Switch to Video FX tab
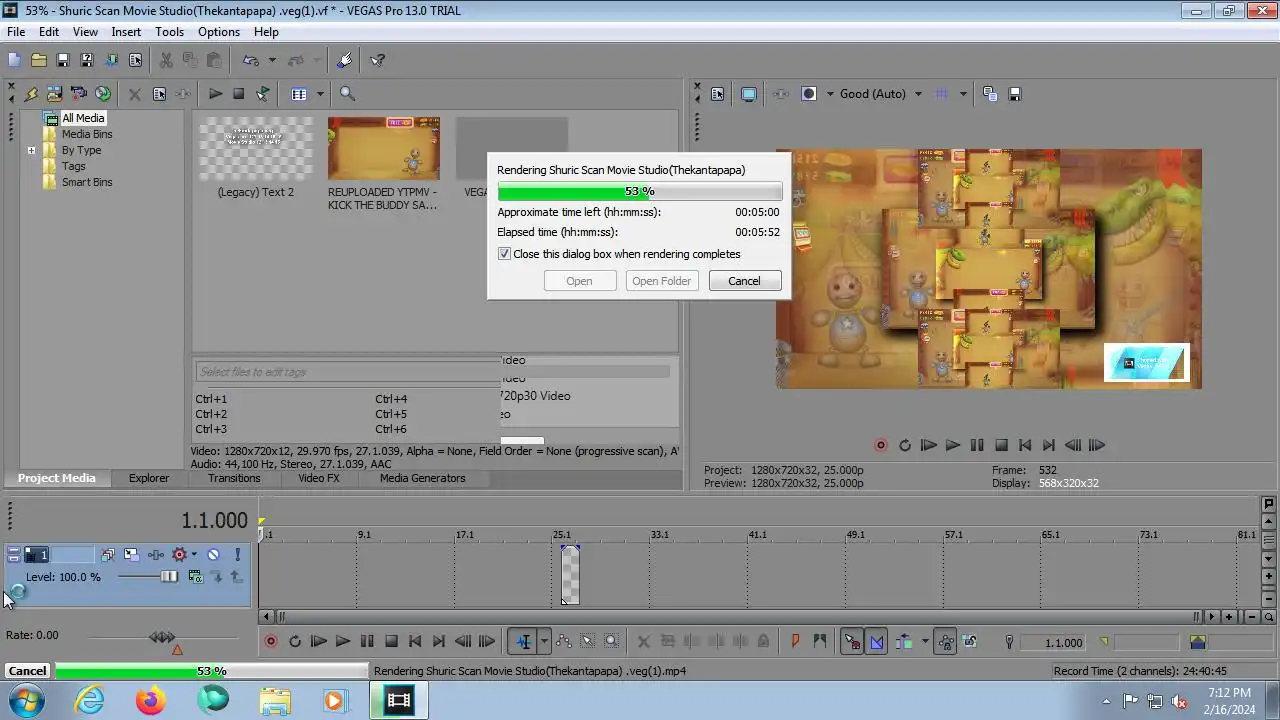1280x720 pixels. [x=319, y=478]
